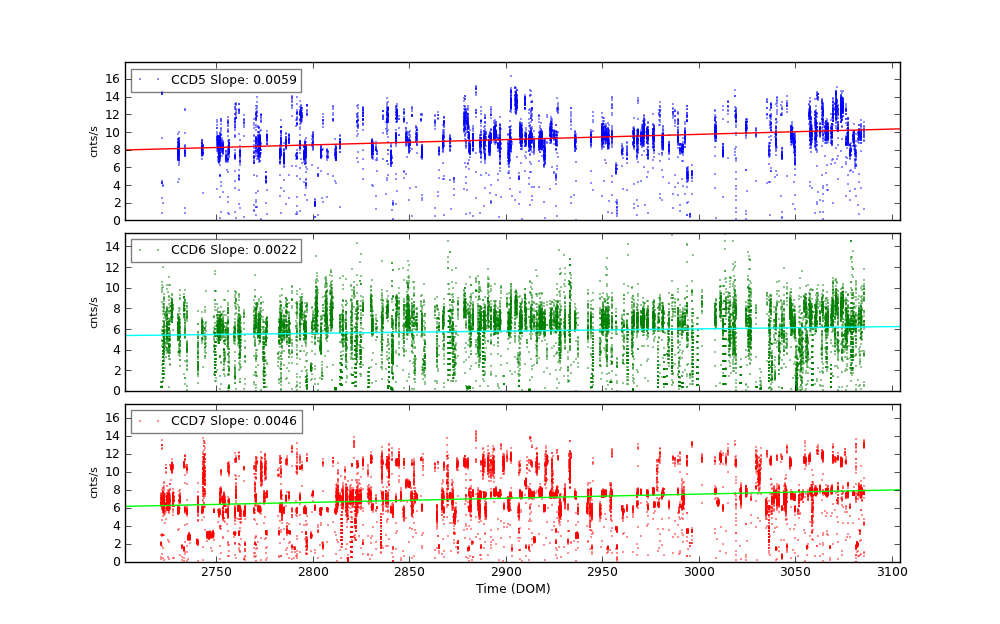Image resolution: width=1000 pixels, height=624 pixels.
Task: Click the cyan trend line in CCD6 plot
Action: point(500,330)
